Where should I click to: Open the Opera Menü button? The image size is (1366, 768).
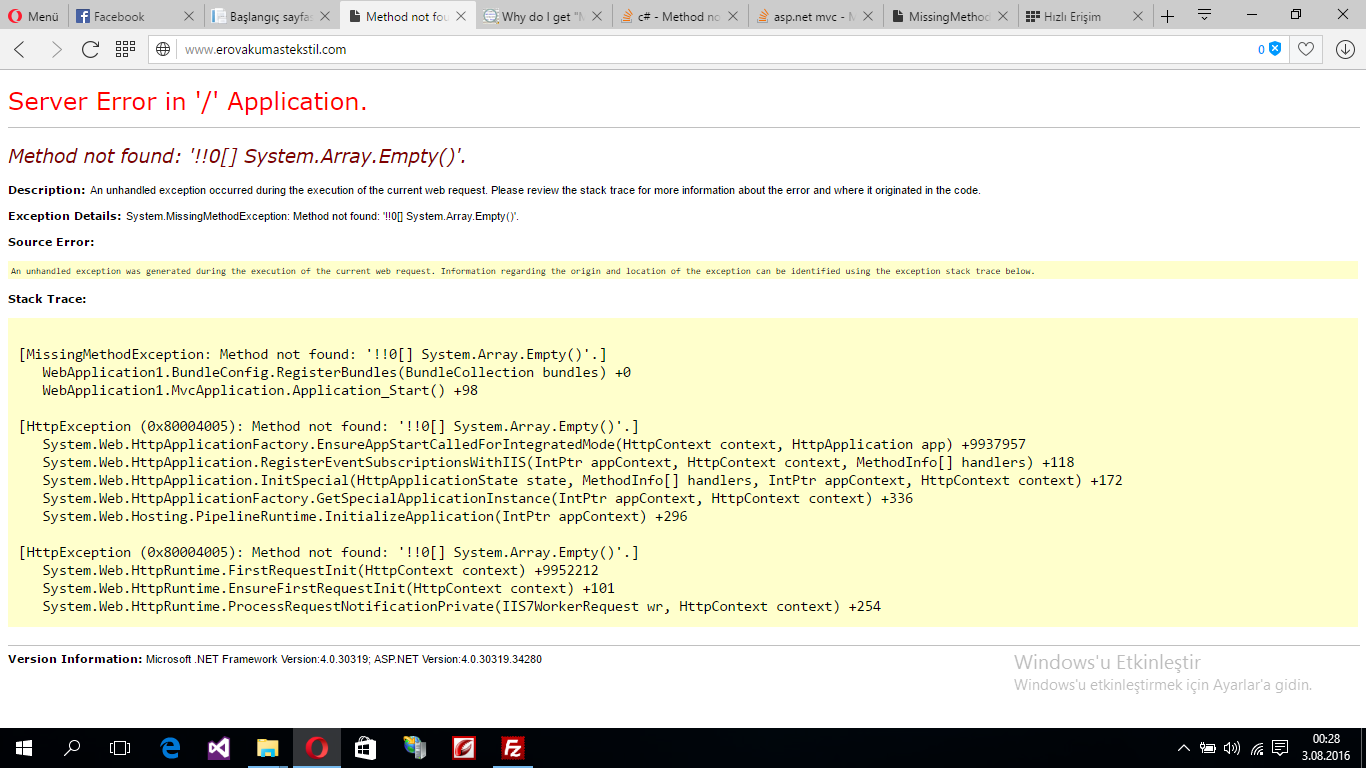34,16
